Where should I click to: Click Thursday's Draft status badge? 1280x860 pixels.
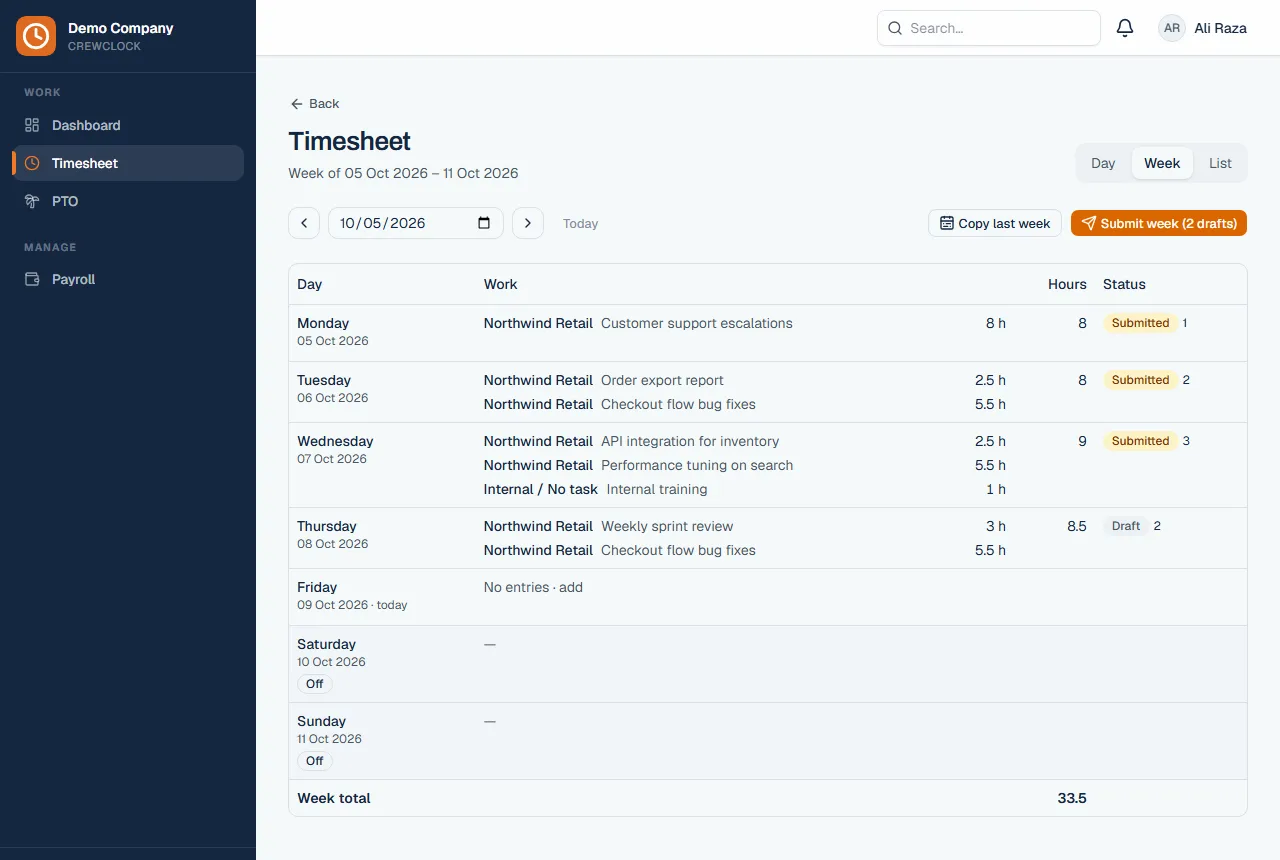coord(1126,526)
